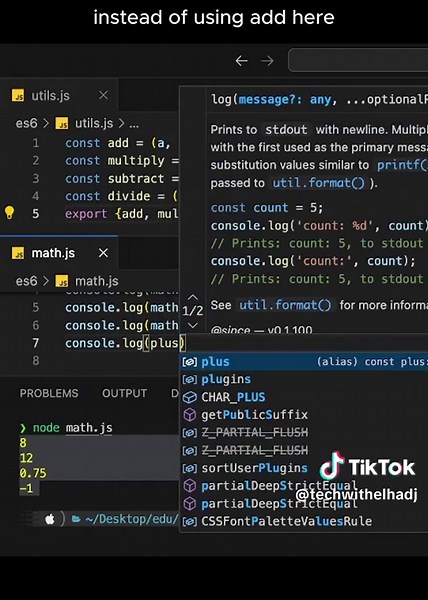This screenshot has width=428, height=600.
Task: Click the ~/Desktop/edu path in prompt
Action: click(x=131, y=519)
